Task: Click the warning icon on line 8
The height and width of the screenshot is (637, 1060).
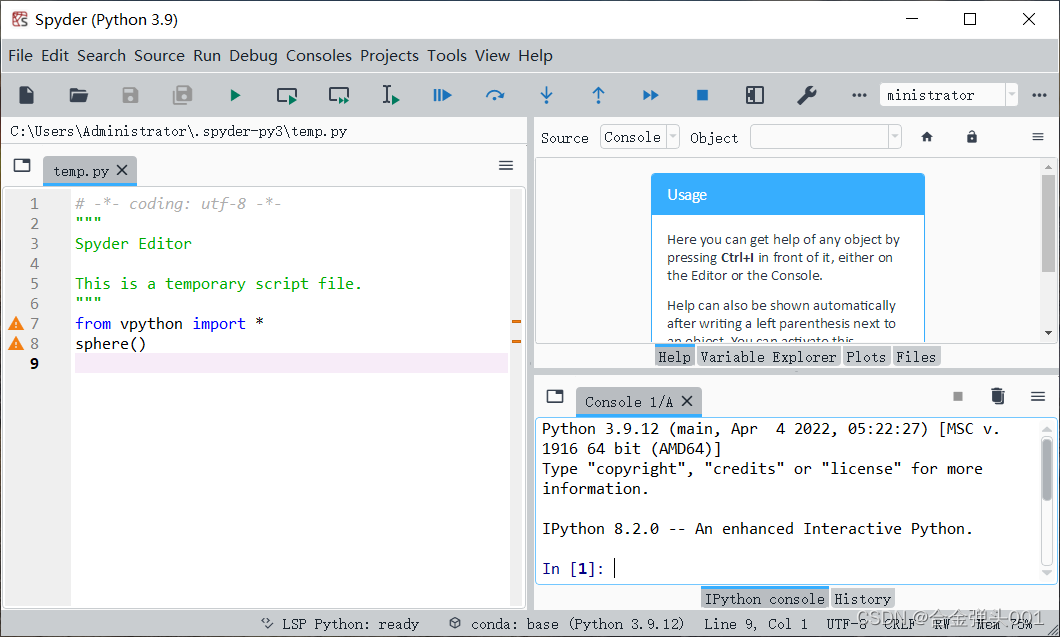Action: pos(16,344)
